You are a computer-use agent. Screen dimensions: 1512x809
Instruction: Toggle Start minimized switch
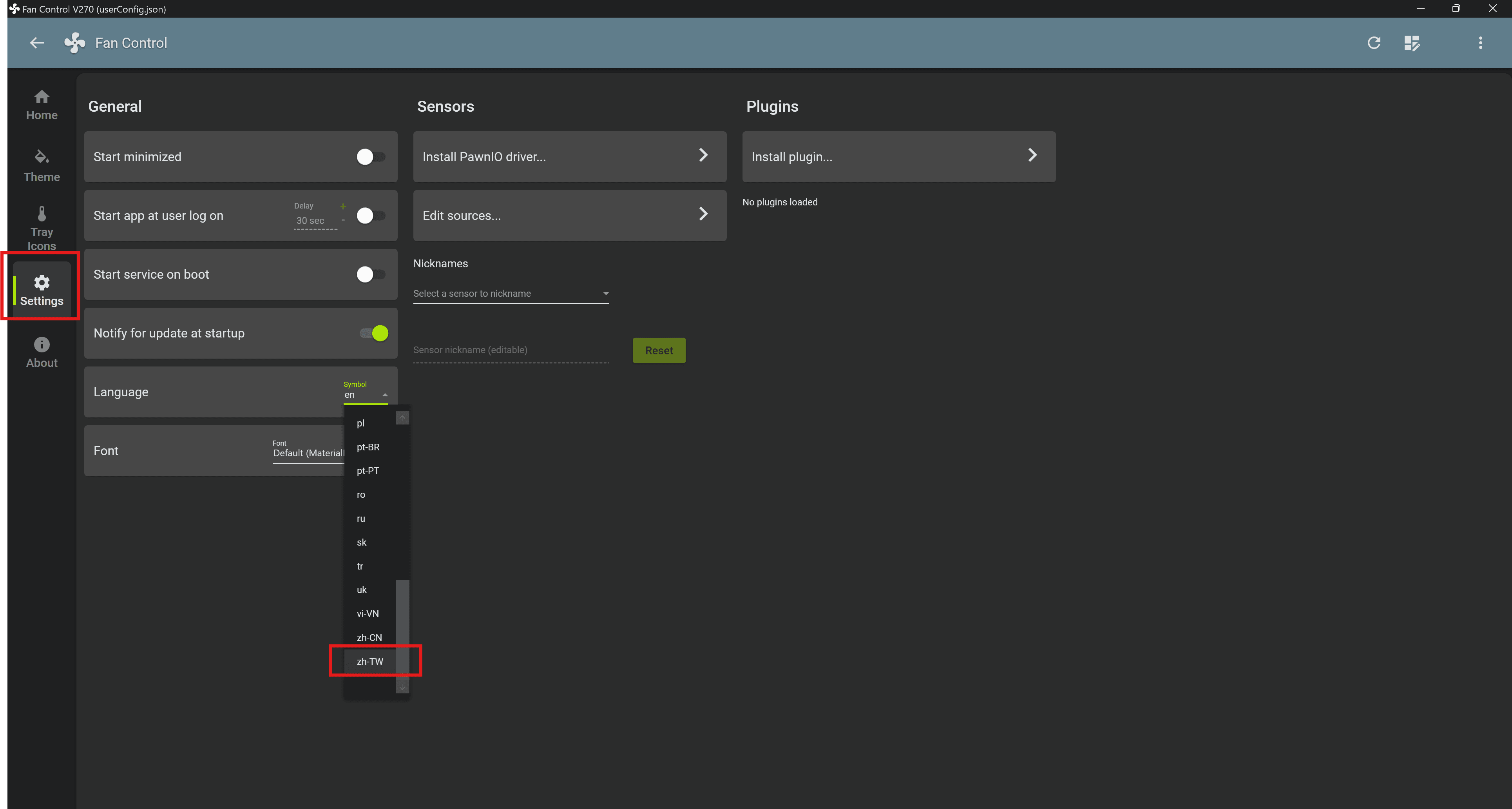click(x=371, y=157)
